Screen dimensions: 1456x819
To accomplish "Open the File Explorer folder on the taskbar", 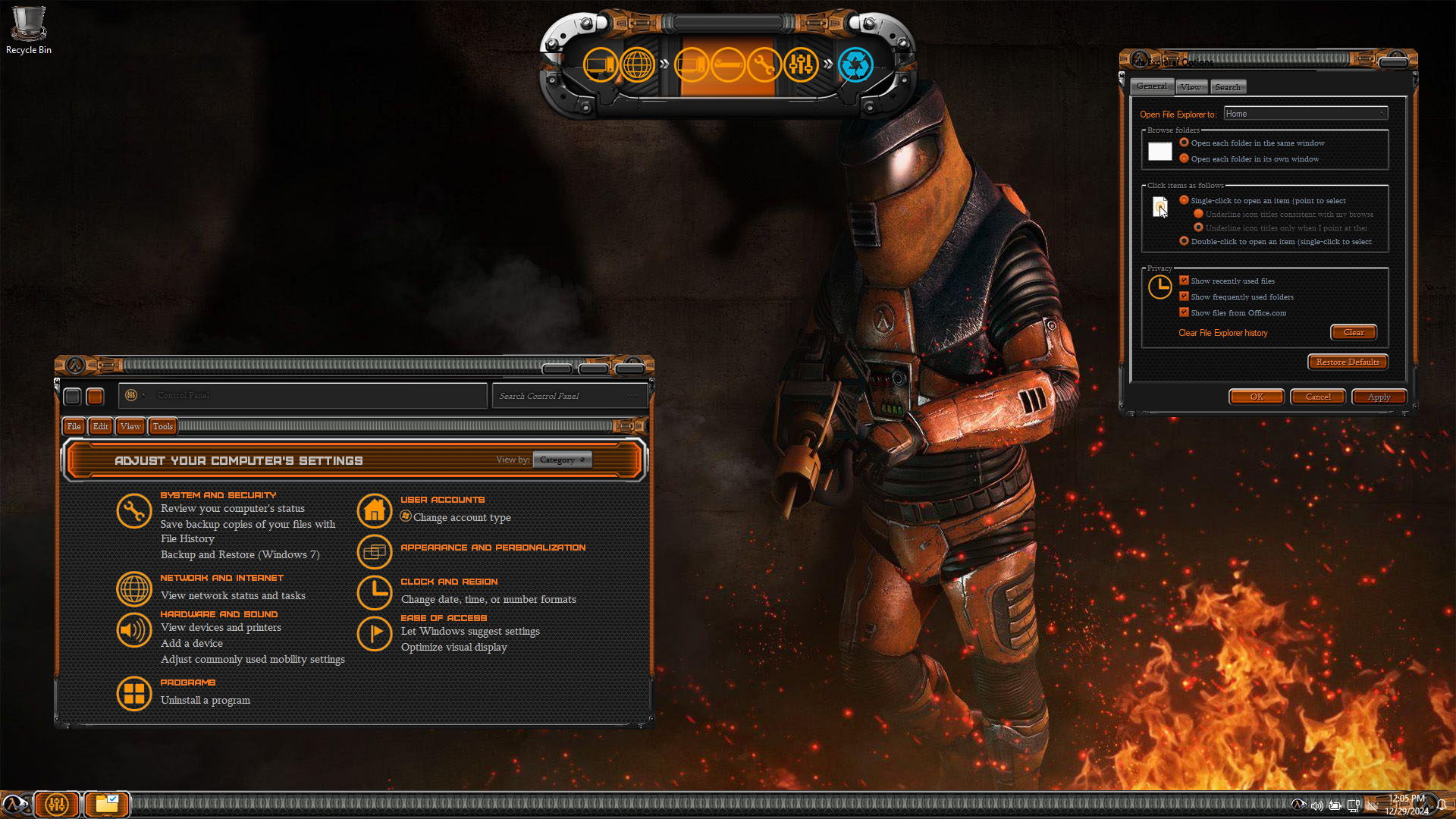I will click(x=106, y=804).
